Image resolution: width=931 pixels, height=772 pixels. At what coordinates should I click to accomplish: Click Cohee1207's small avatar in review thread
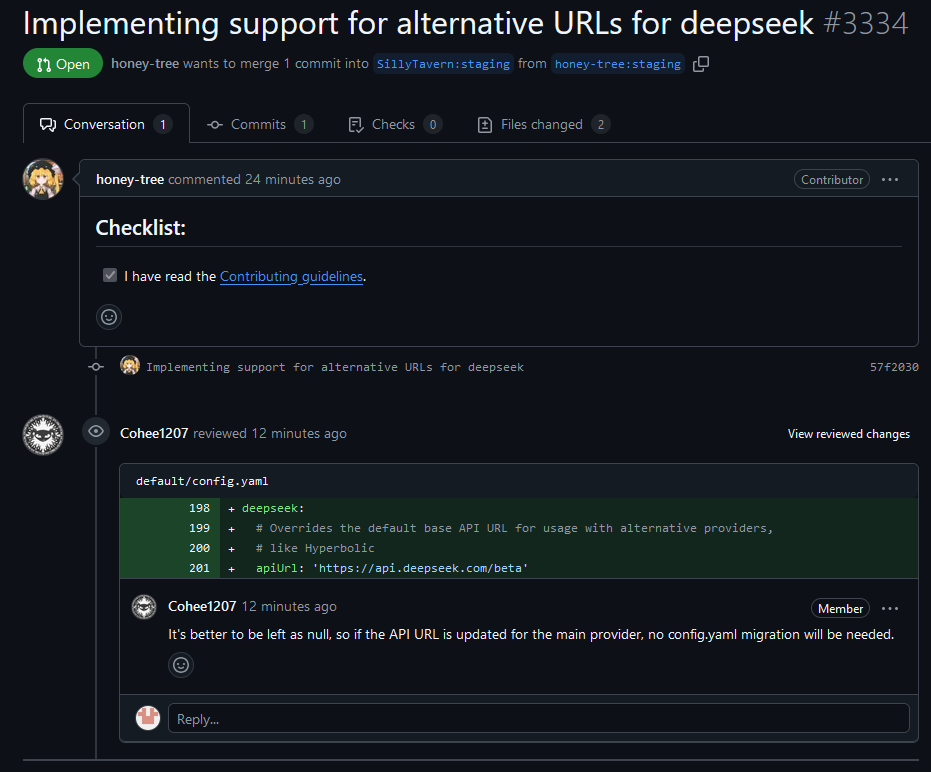144,607
